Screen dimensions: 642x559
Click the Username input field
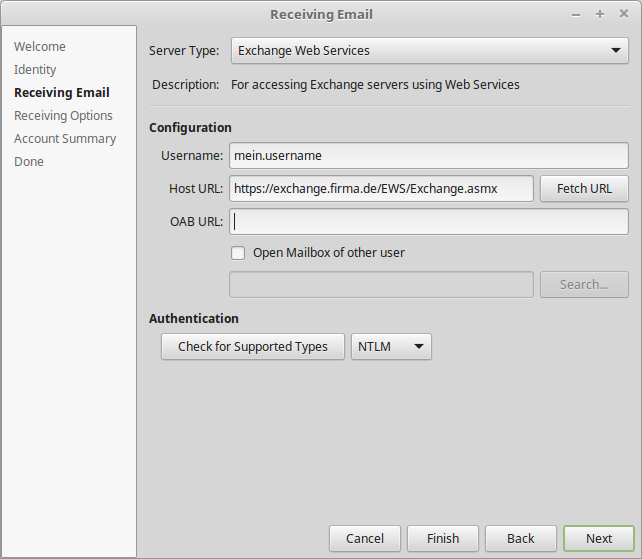click(x=429, y=156)
